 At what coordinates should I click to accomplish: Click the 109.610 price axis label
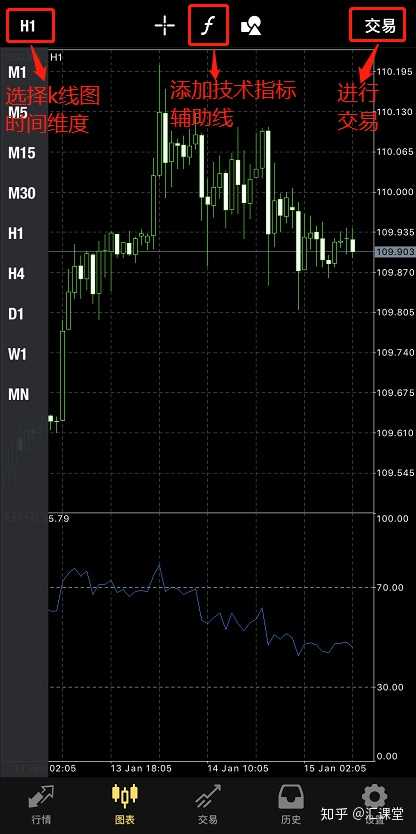click(x=395, y=433)
